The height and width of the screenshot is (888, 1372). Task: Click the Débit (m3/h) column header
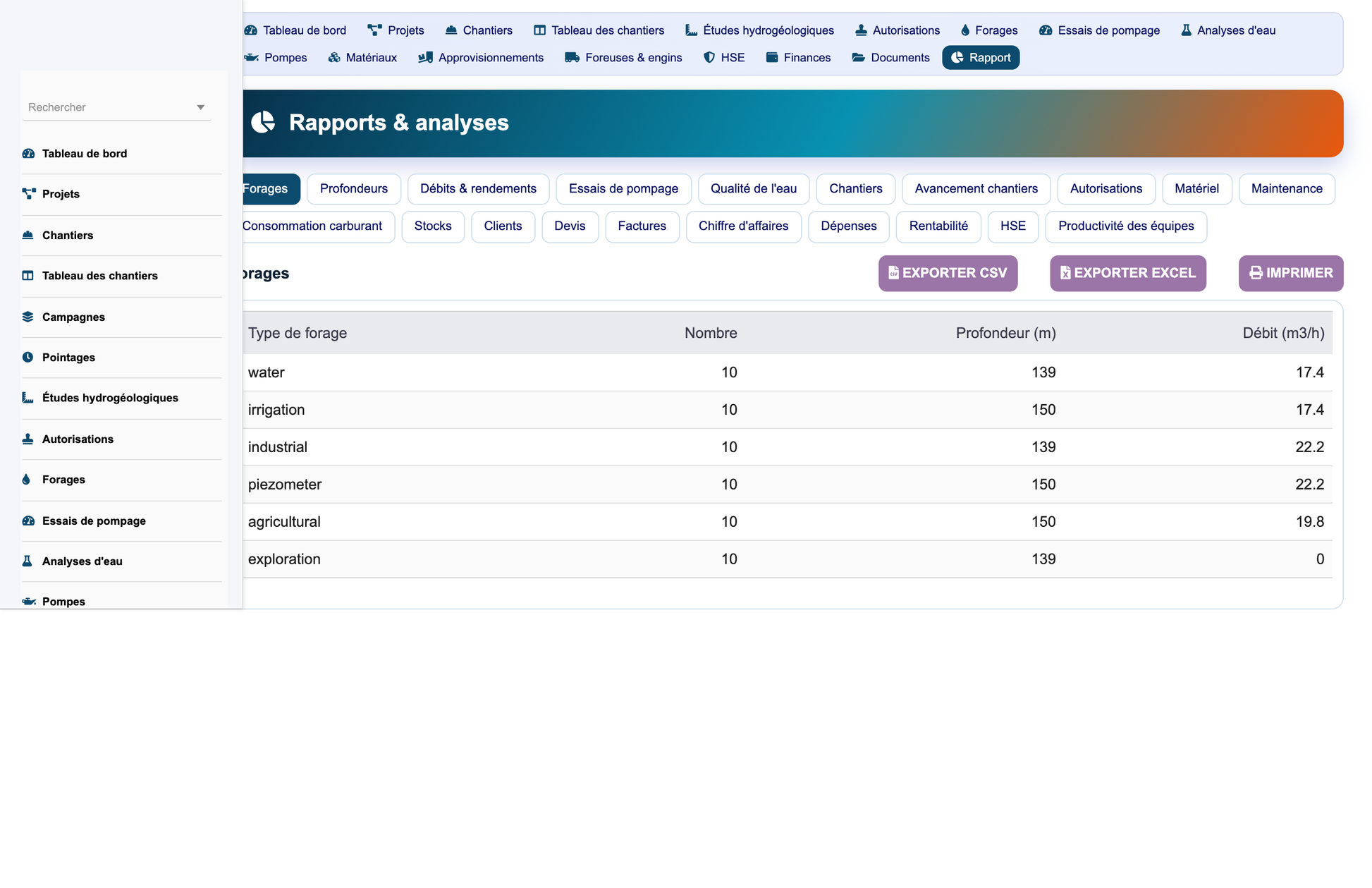[x=1283, y=333]
